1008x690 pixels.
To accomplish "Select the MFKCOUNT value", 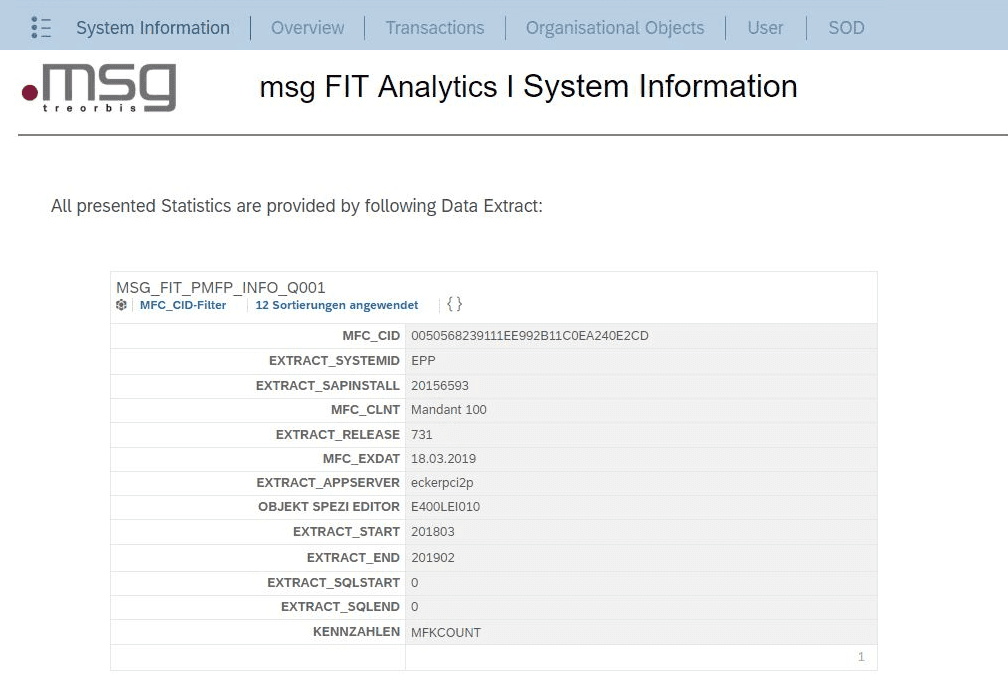I will (446, 633).
